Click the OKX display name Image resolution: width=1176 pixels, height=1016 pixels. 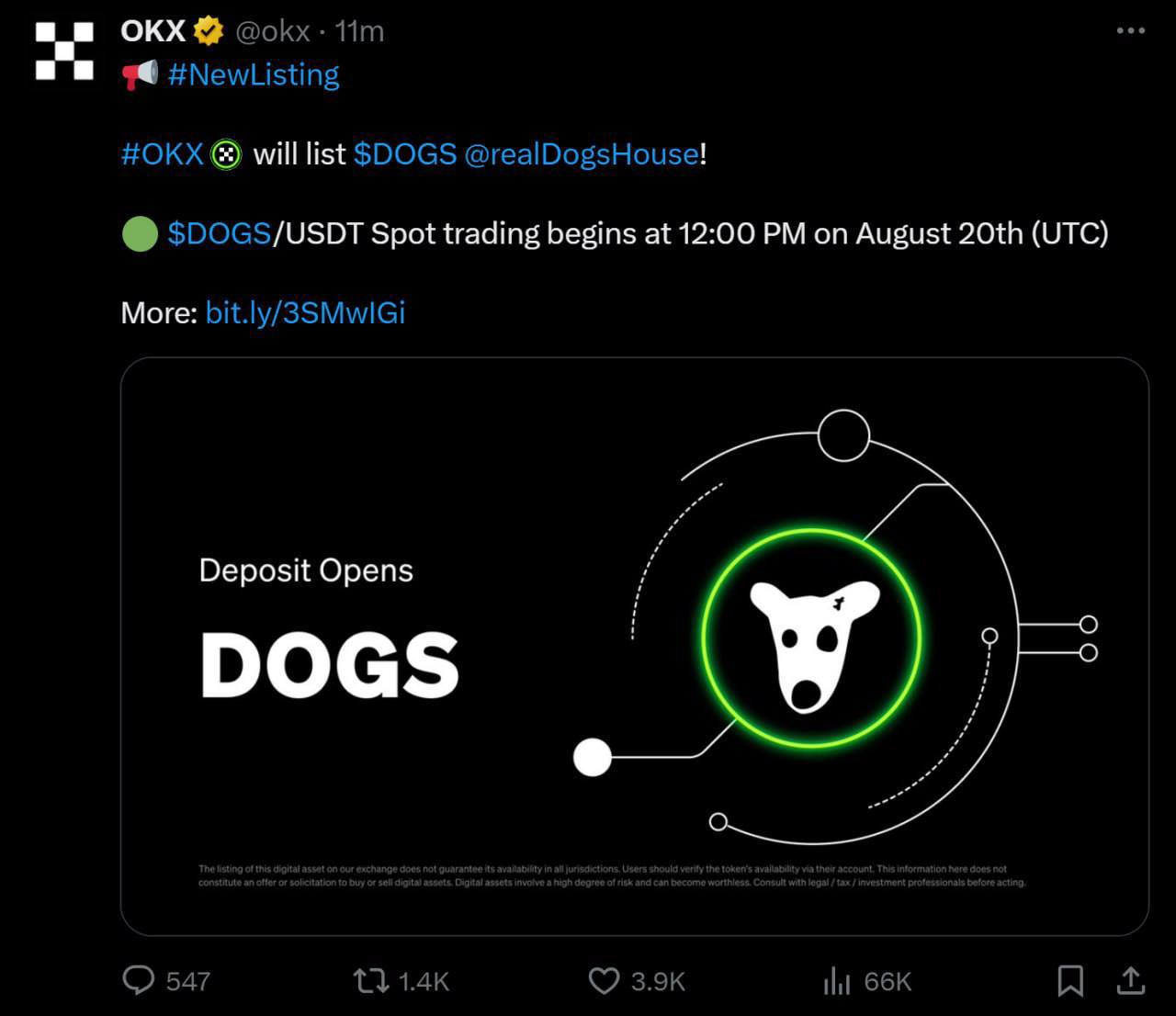coord(153,31)
